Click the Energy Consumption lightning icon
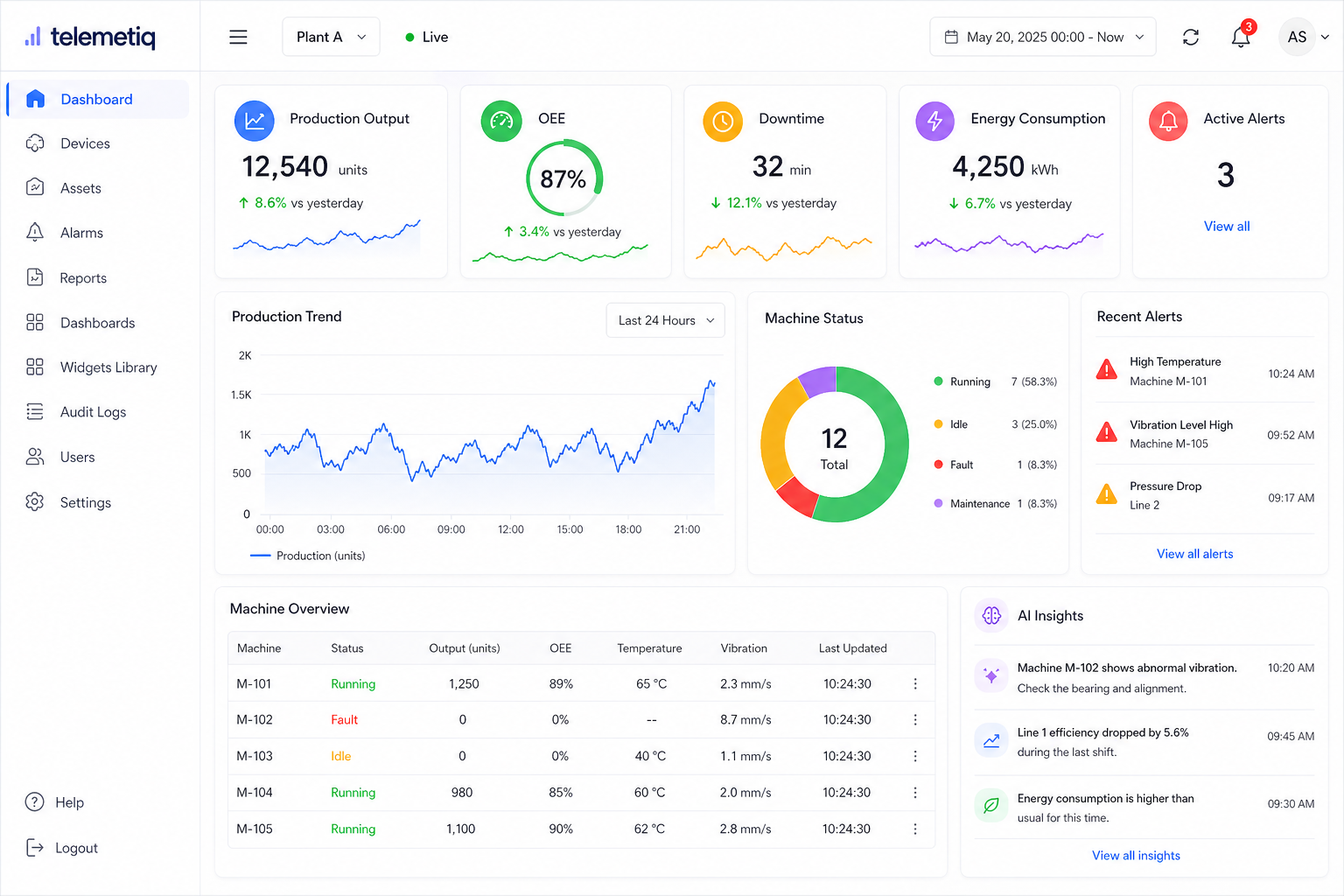This screenshot has height=896, width=1344. click(934, 121)
